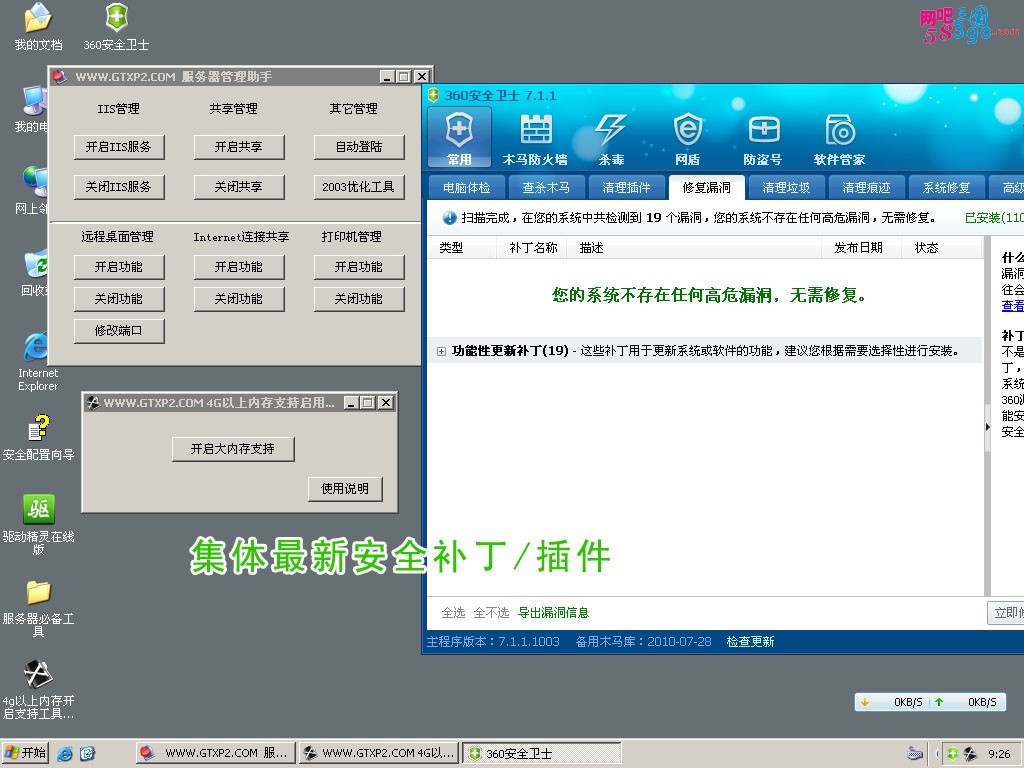Click the input-method keyboard icon in the tray
The image size is (1024, 768).
click(x=914, y=754)
